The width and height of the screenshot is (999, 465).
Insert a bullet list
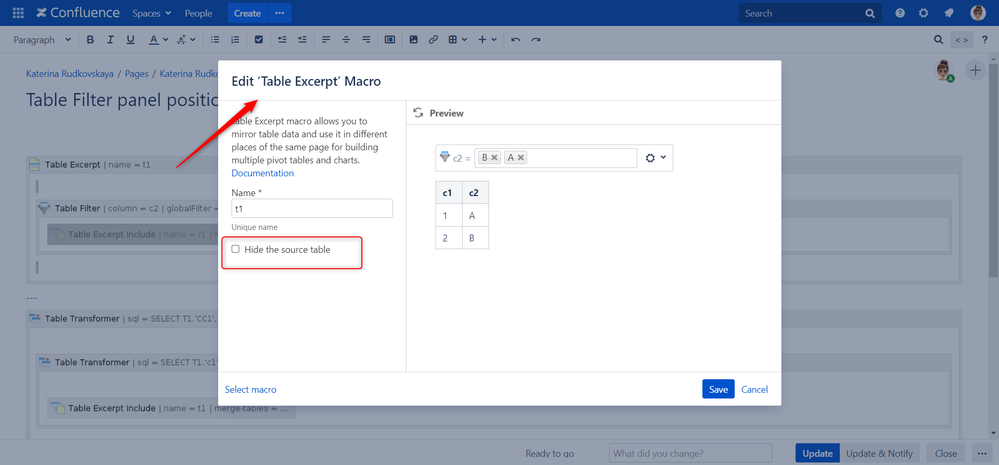[215, 39]
